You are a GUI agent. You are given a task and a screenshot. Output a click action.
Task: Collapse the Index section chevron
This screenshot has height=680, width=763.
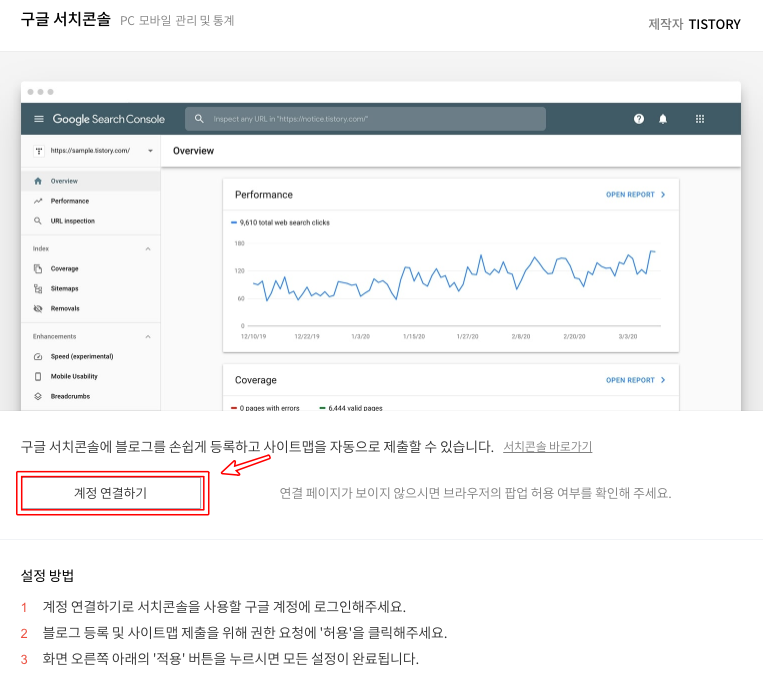(x=148, y=249)
